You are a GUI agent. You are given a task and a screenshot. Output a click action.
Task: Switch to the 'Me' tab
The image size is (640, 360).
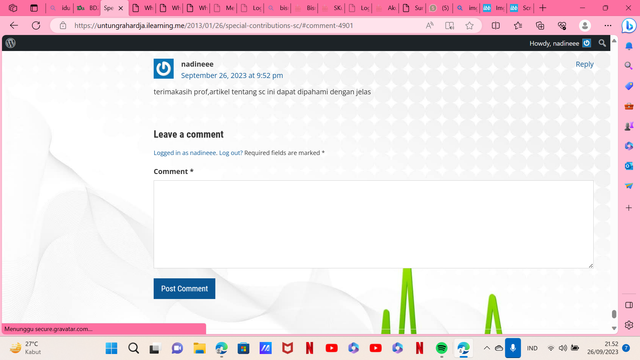coord(224,8)
